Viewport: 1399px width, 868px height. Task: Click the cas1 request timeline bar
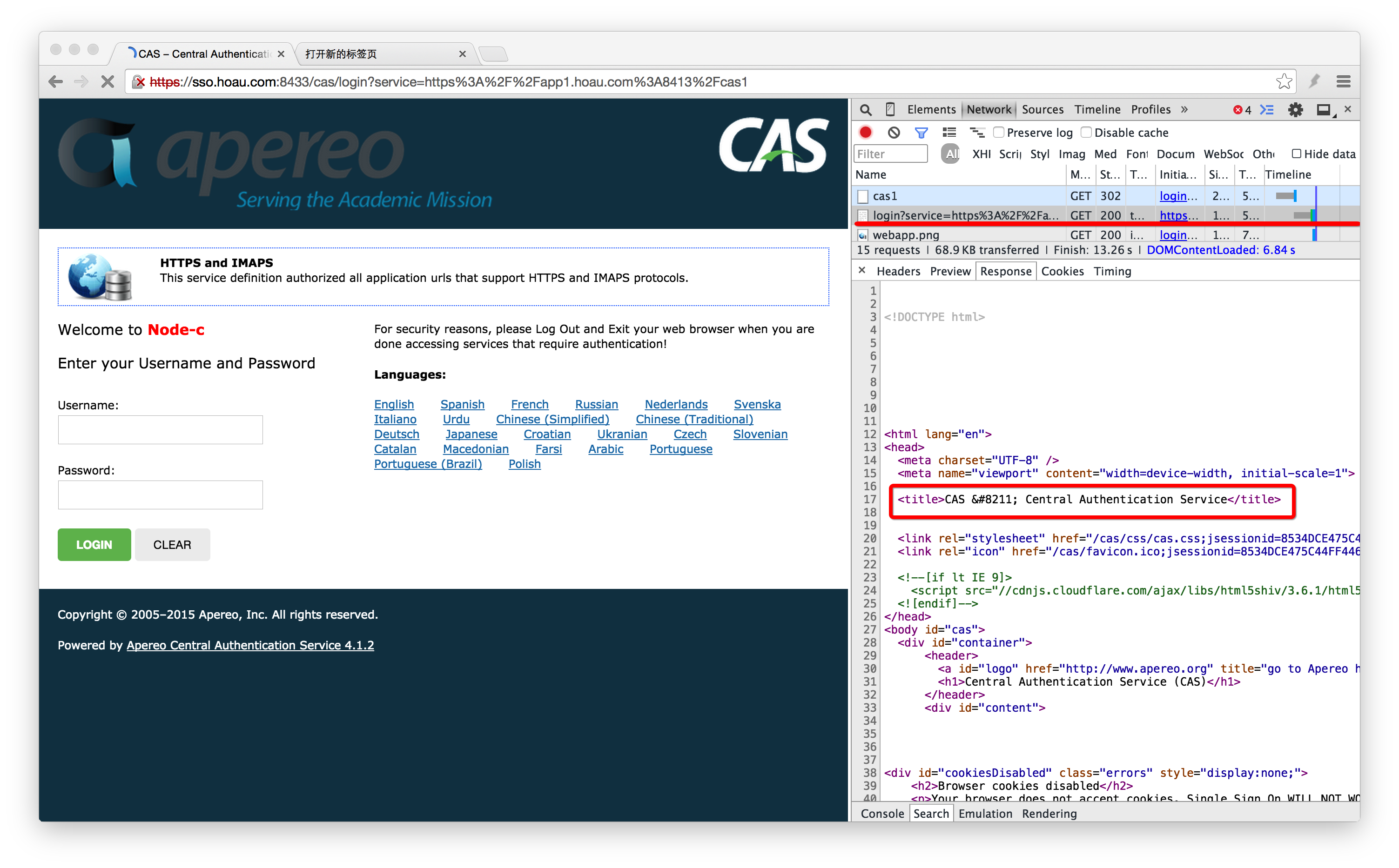click(x=1286, y=196)
